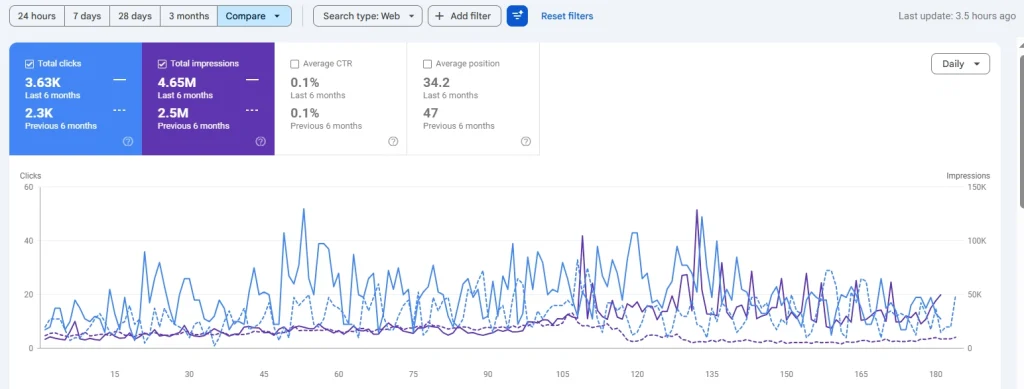Select the 28 days date range
The height and width of the screenshot is (389, 1024).
[135, 16]
